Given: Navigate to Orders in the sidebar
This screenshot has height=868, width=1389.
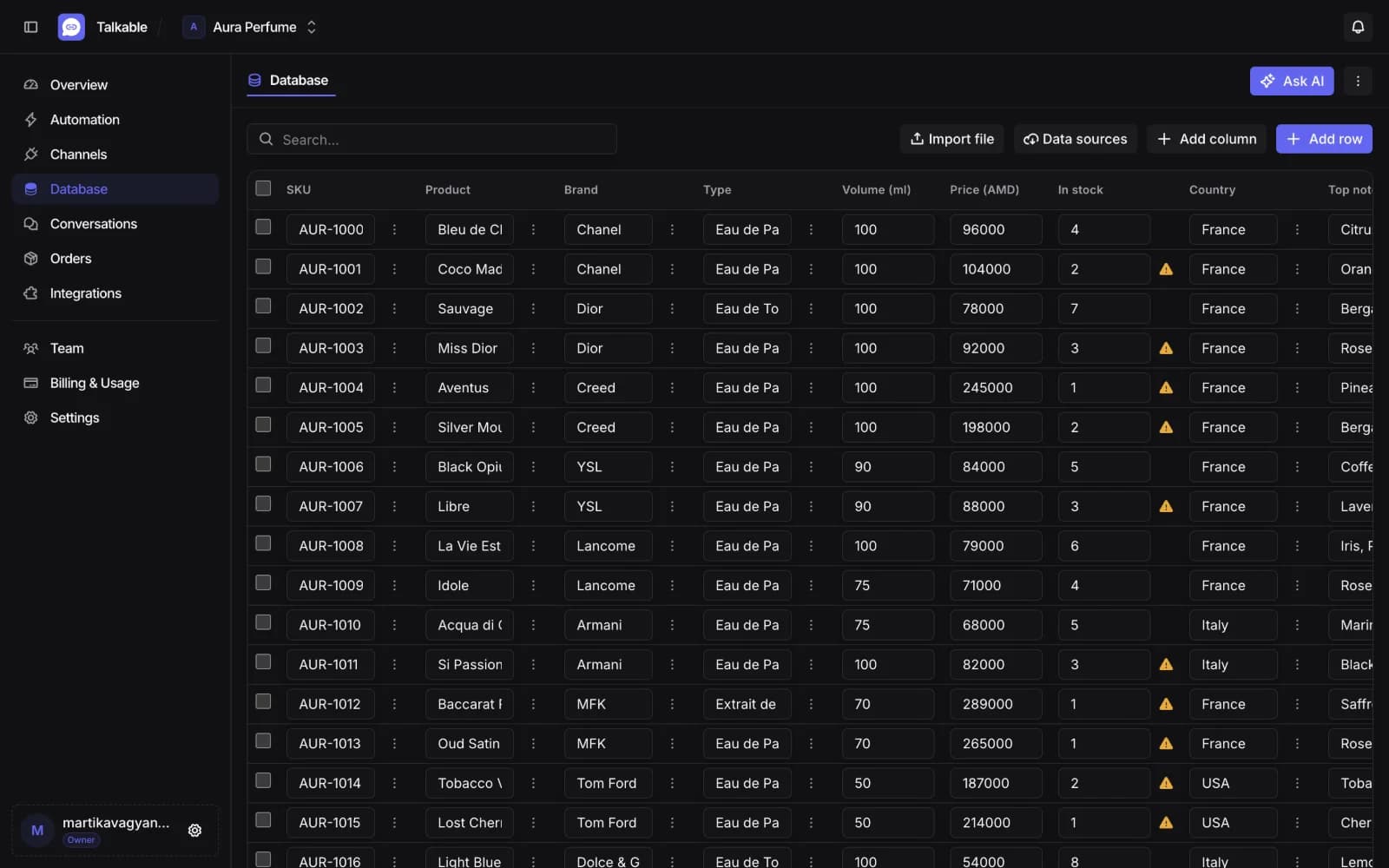Looking at the screenshot, I should point(115,259).
